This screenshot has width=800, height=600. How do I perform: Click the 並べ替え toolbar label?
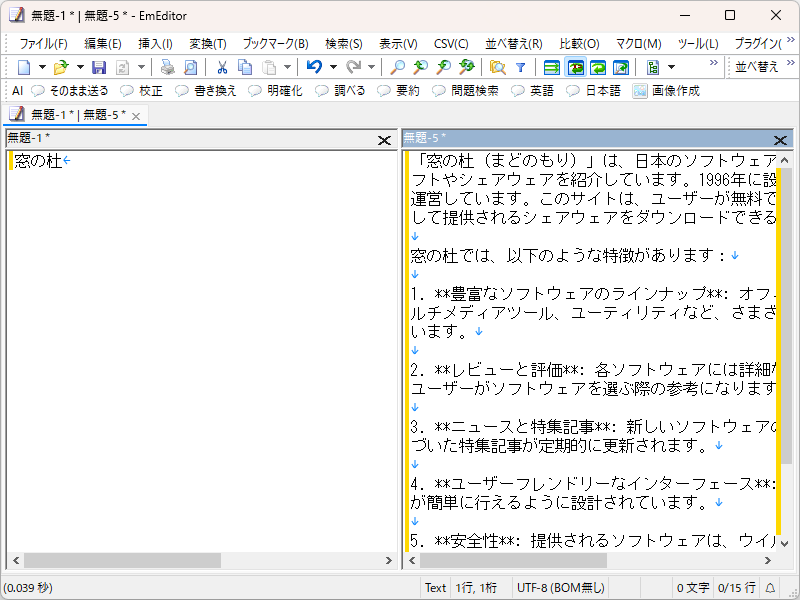click(757, 67)
